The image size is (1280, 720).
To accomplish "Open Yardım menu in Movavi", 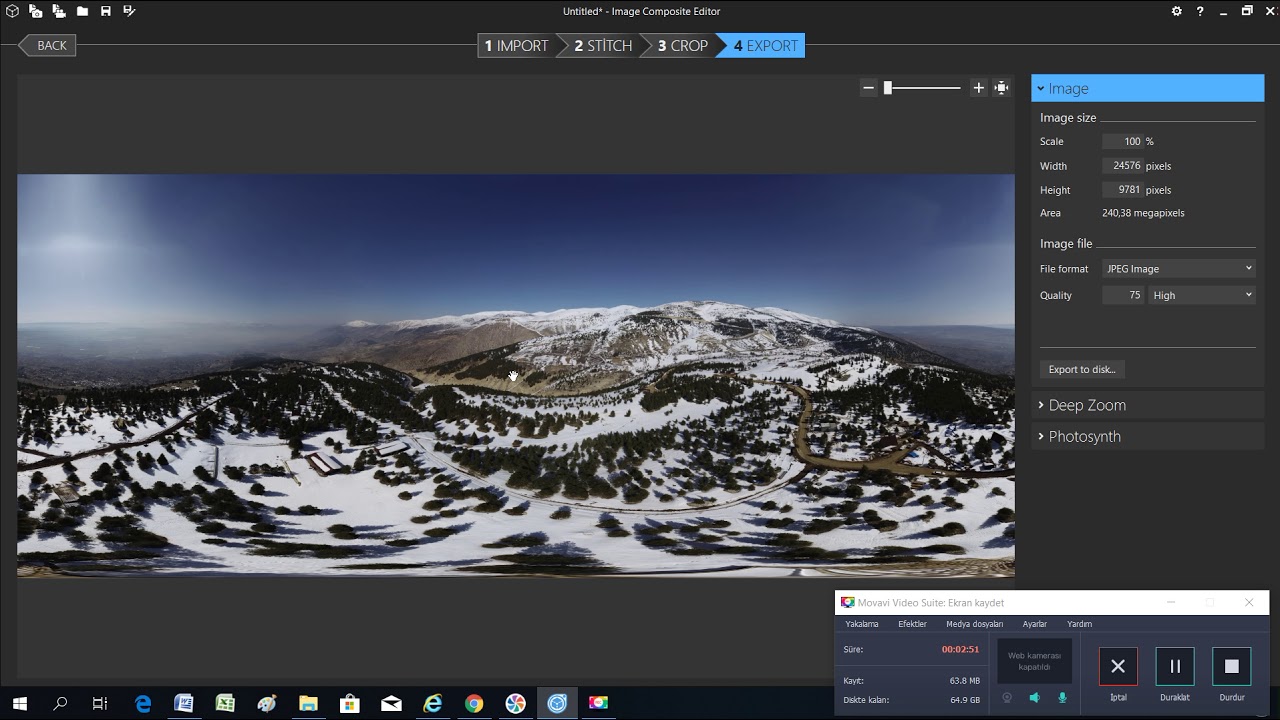I will (x=1080, y=624).
